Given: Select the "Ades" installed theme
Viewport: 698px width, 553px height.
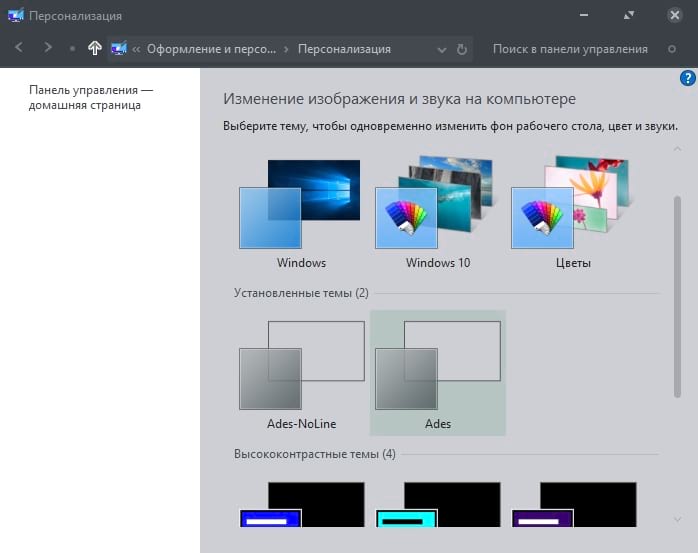Looking at the screenshot, I should (x=438, y=373).
